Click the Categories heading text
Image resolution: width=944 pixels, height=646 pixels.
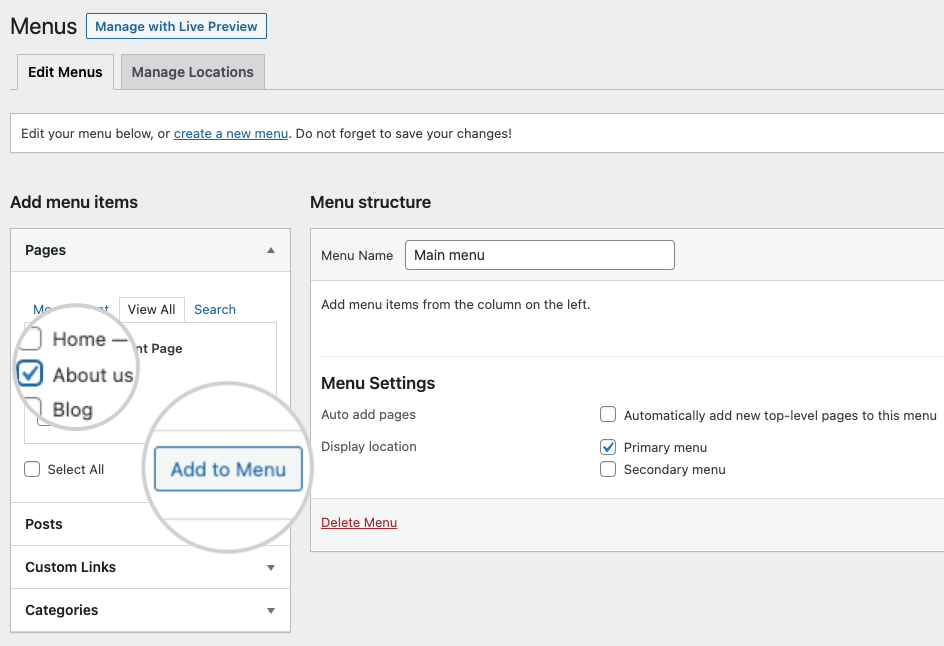61,610
